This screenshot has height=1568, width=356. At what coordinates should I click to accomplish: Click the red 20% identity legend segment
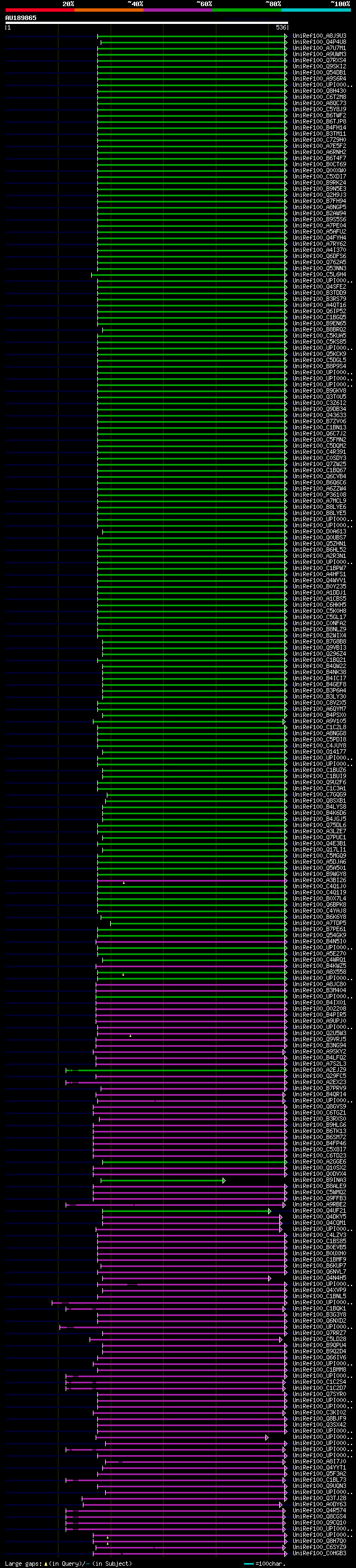(x=39, y=10)
